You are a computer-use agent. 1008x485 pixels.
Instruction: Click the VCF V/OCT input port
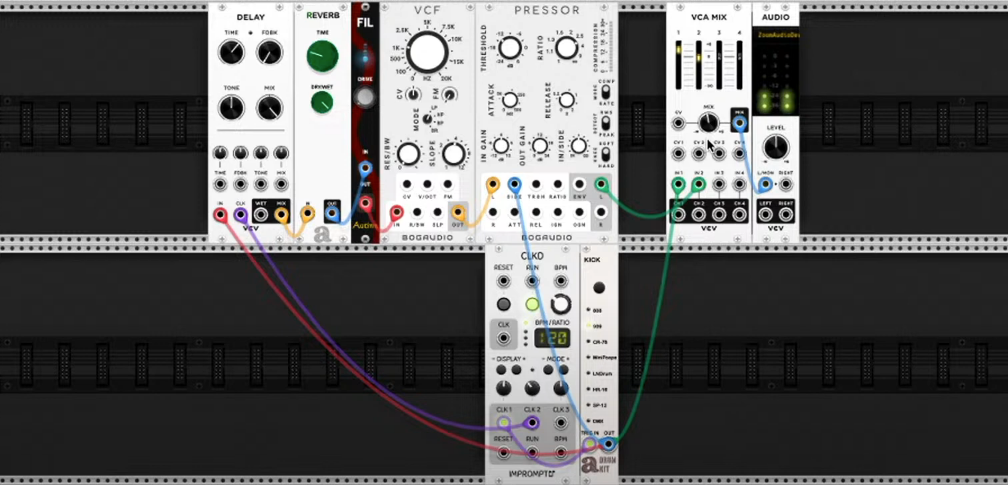427,184
